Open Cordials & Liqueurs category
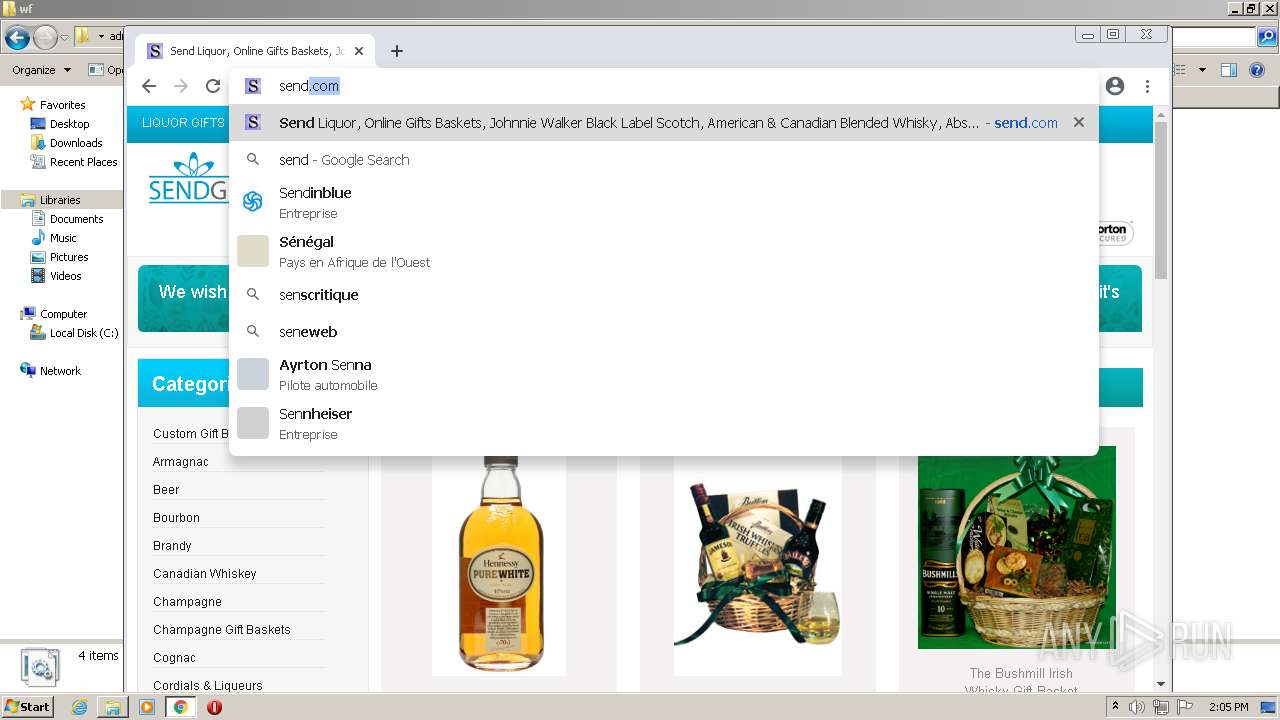 208,686
